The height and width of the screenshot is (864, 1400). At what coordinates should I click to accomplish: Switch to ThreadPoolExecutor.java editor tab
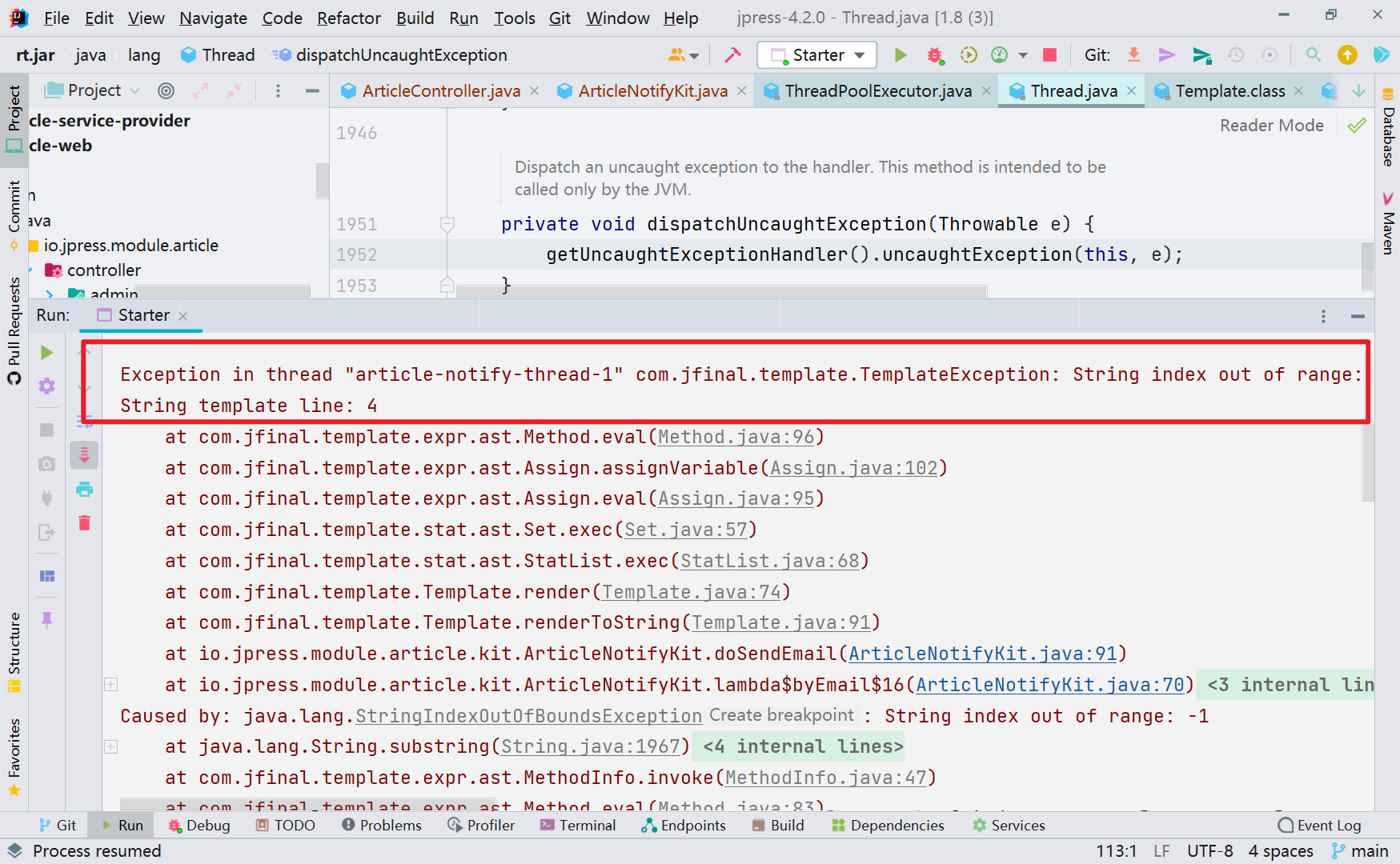[877, 91]
